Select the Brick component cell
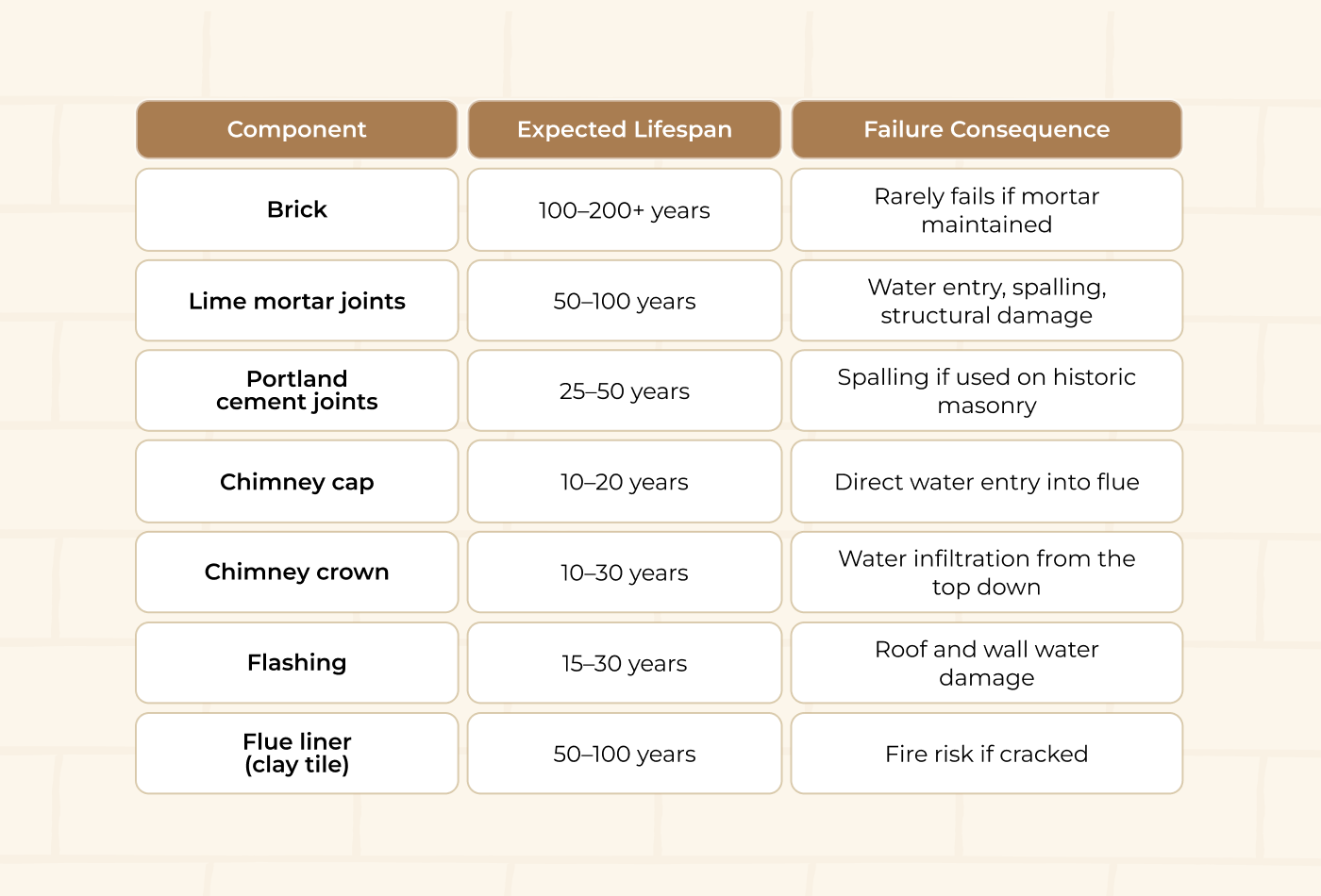This screenshot has height=896, width=1321. coord(296,209)
